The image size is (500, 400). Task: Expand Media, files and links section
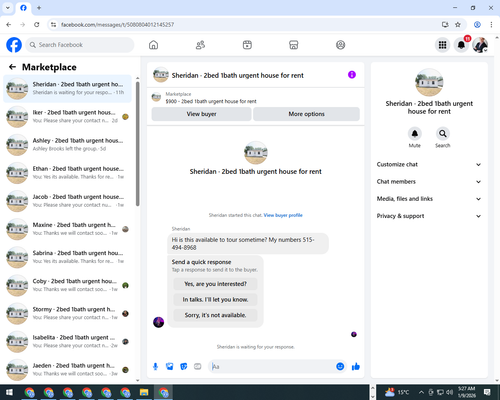(x=429, y=199)
